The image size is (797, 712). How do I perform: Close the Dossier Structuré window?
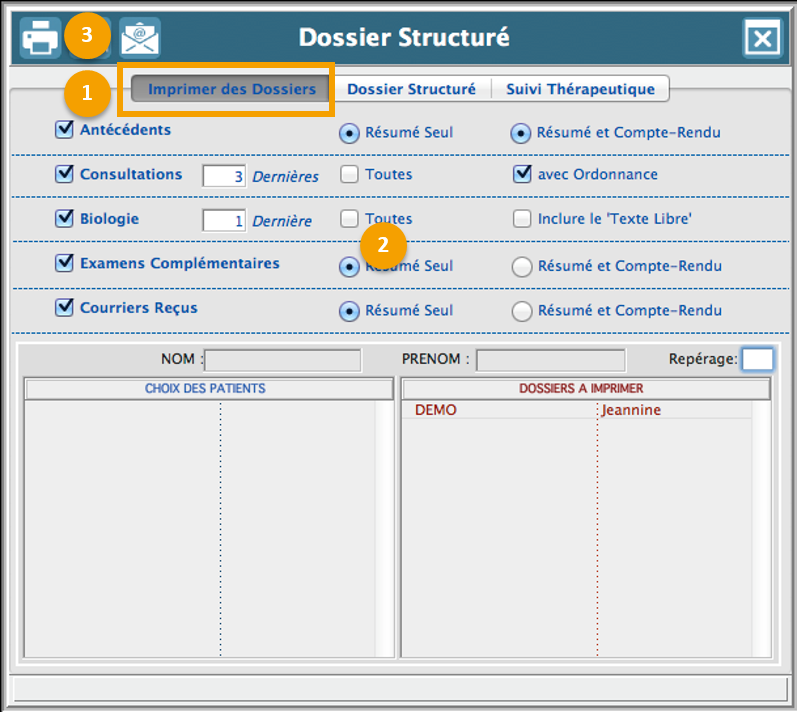pos(762,39)
